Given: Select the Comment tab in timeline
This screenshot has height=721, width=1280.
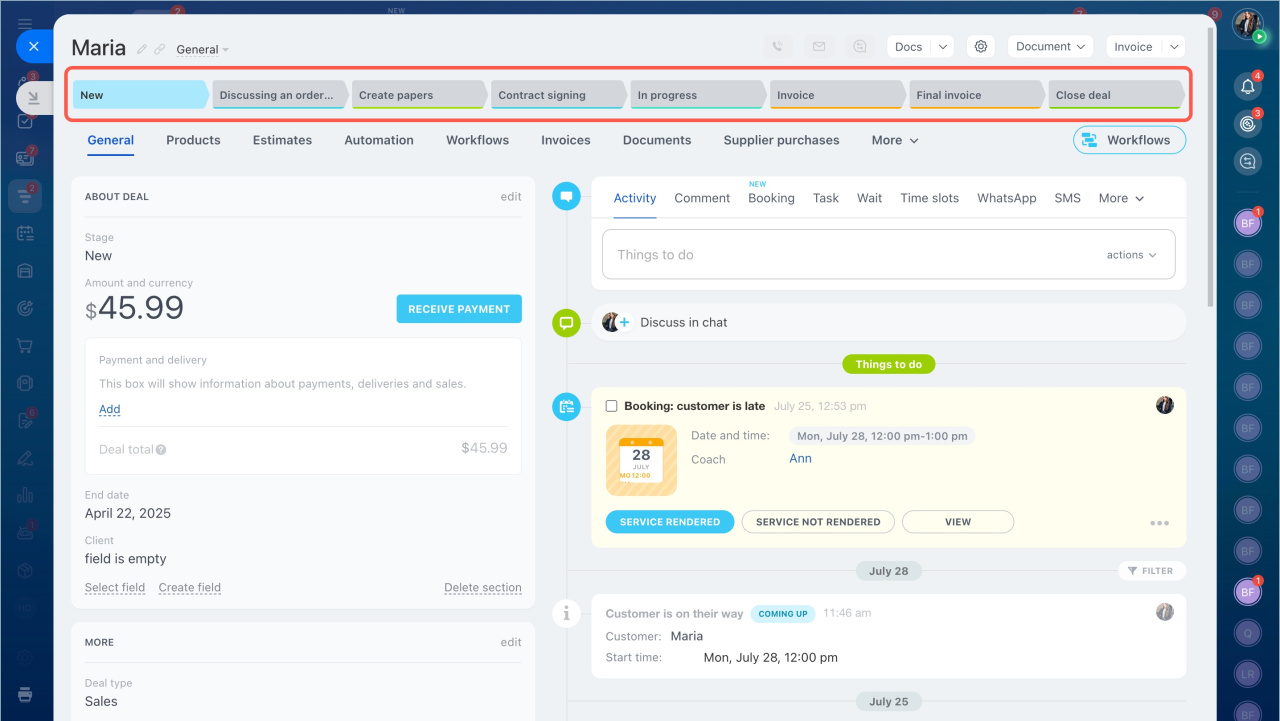Looking at the screenshot, I should pos(702,198).
